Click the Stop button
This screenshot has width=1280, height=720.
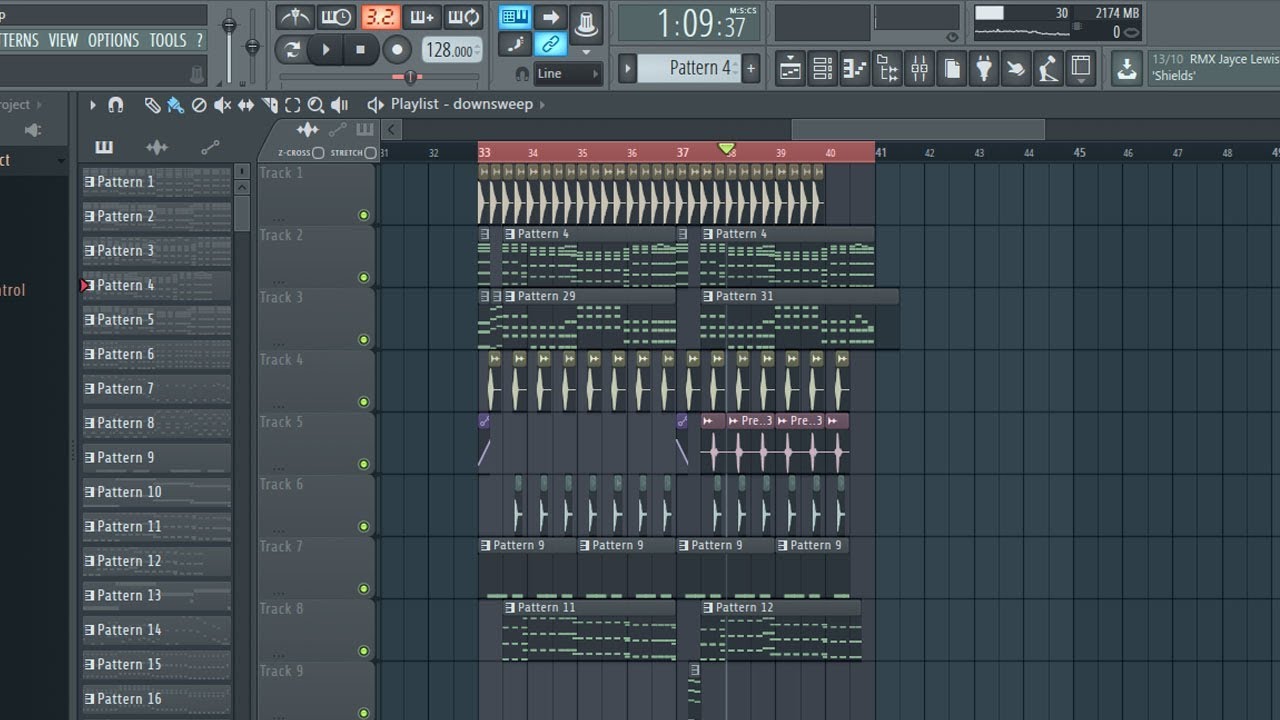point(360,49)
